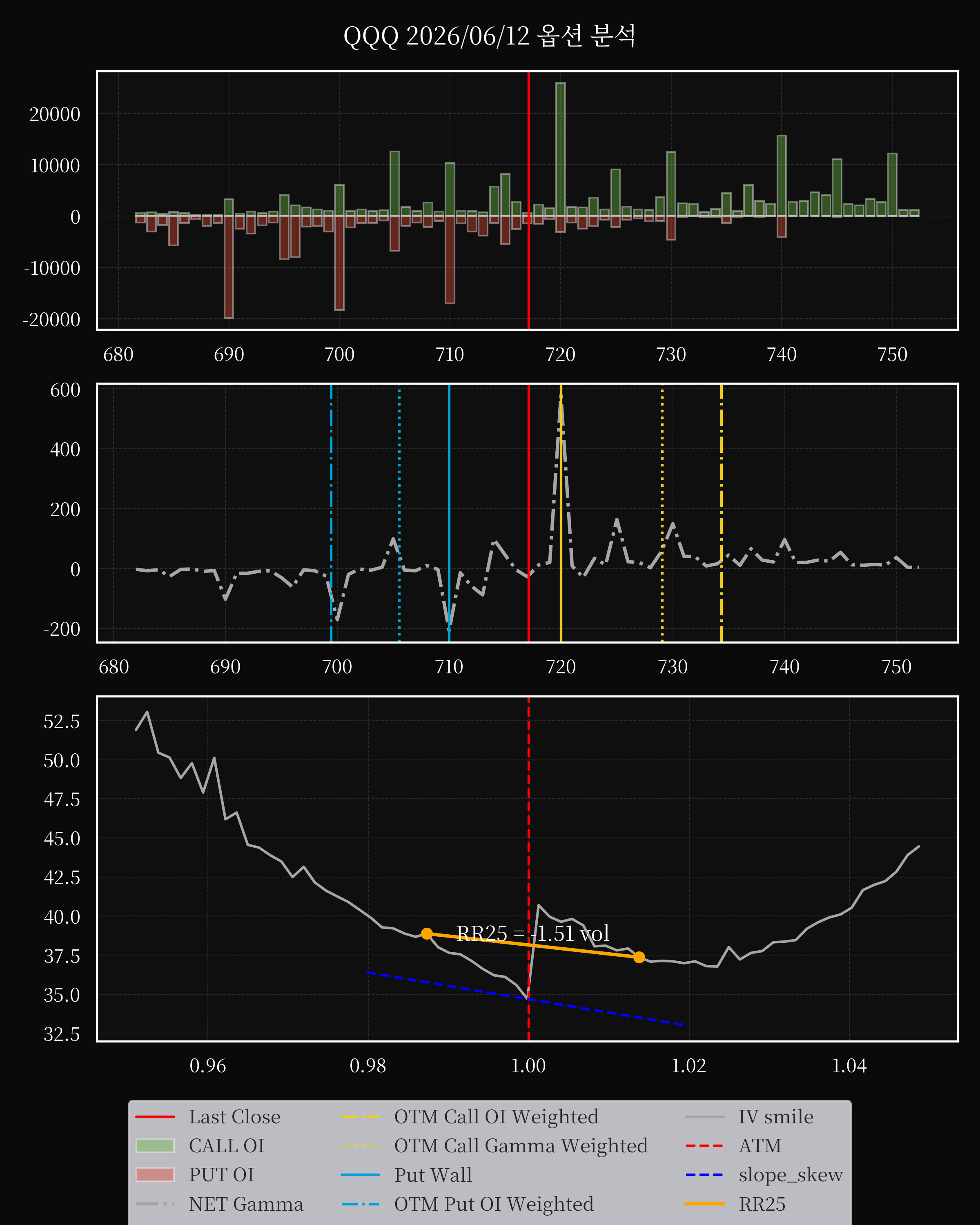Click the 1.00 x-axis label, IV chart
Screen dimensions: 980x1225
(528, 1065)
